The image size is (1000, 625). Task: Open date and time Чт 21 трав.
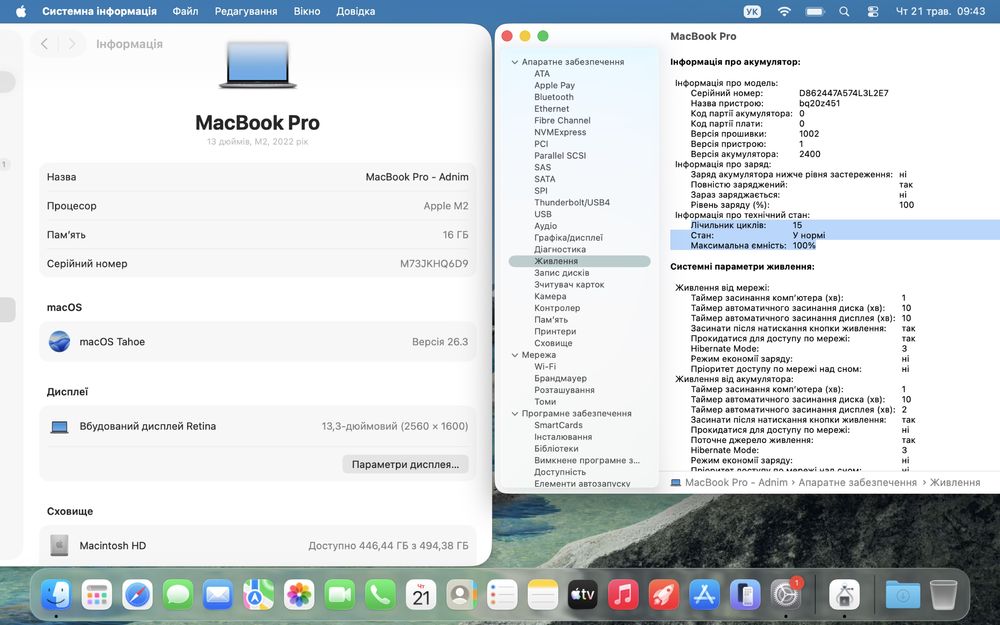click(941, 11)
